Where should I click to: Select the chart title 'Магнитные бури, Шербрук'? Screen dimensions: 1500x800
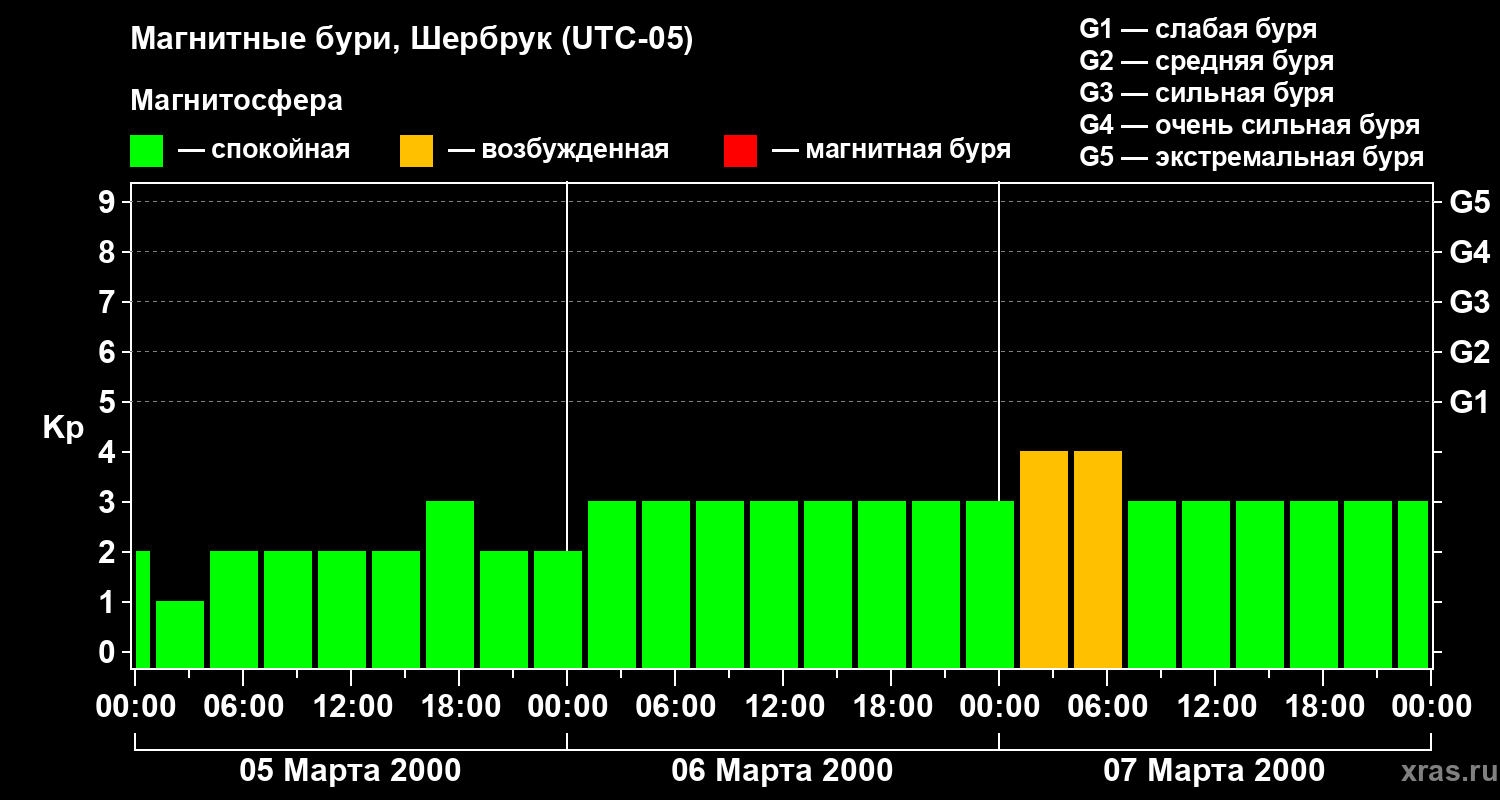click(411, 40)
